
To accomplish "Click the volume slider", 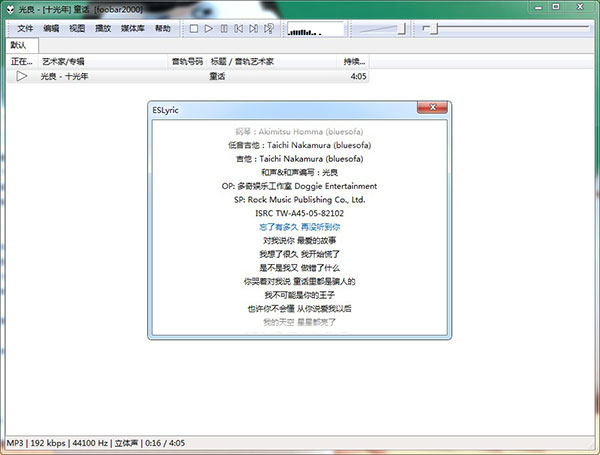I will tap(382, 29).
